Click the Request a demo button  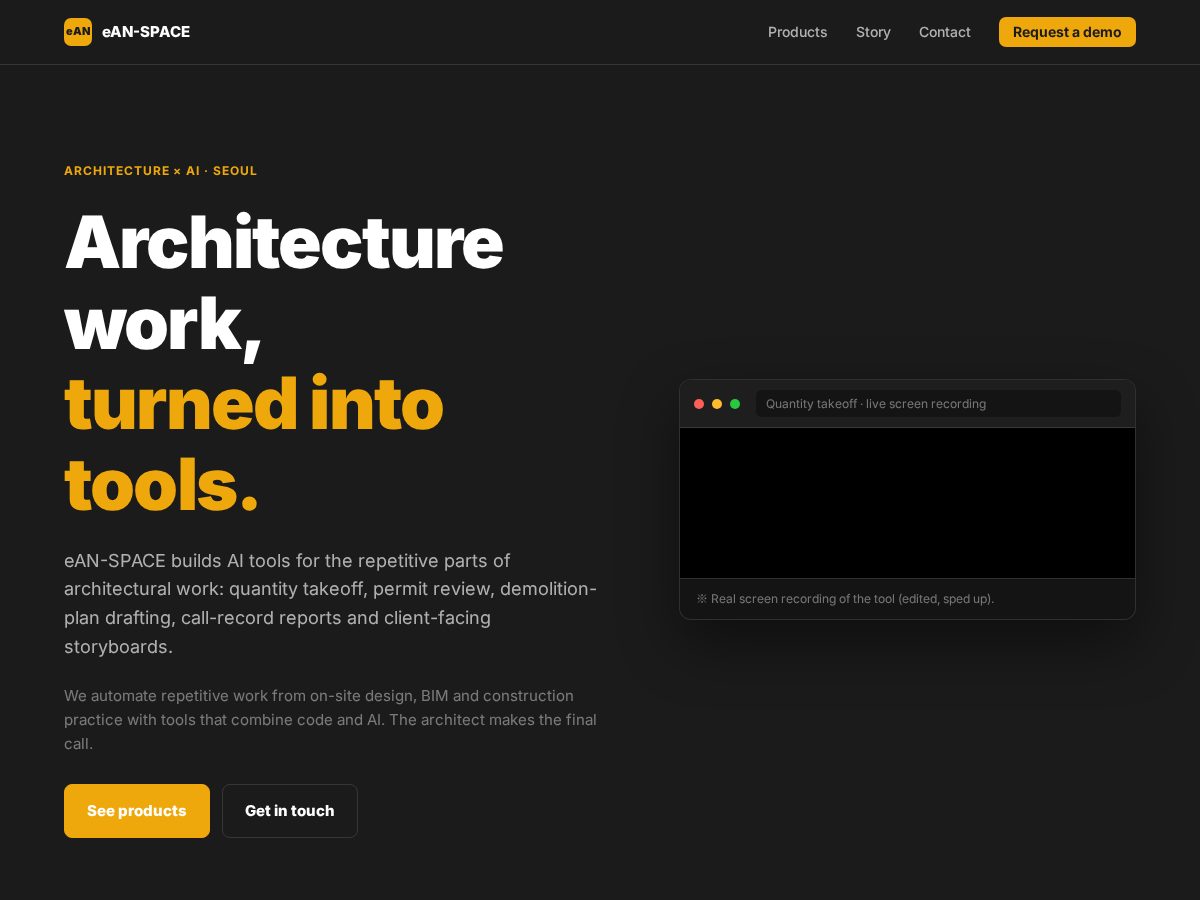1067,32
